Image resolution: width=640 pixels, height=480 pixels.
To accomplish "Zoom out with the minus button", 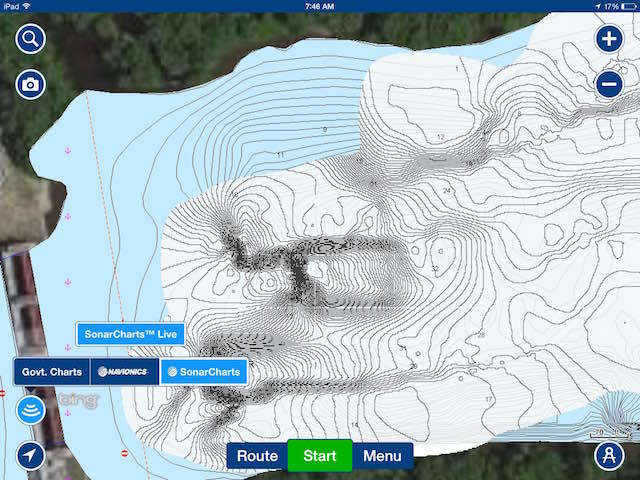I will coord(609,85).
